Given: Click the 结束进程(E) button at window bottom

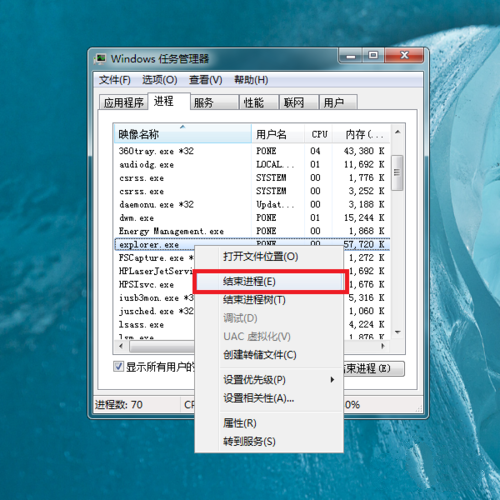Looking at the screenshot, I should [374, 368].
